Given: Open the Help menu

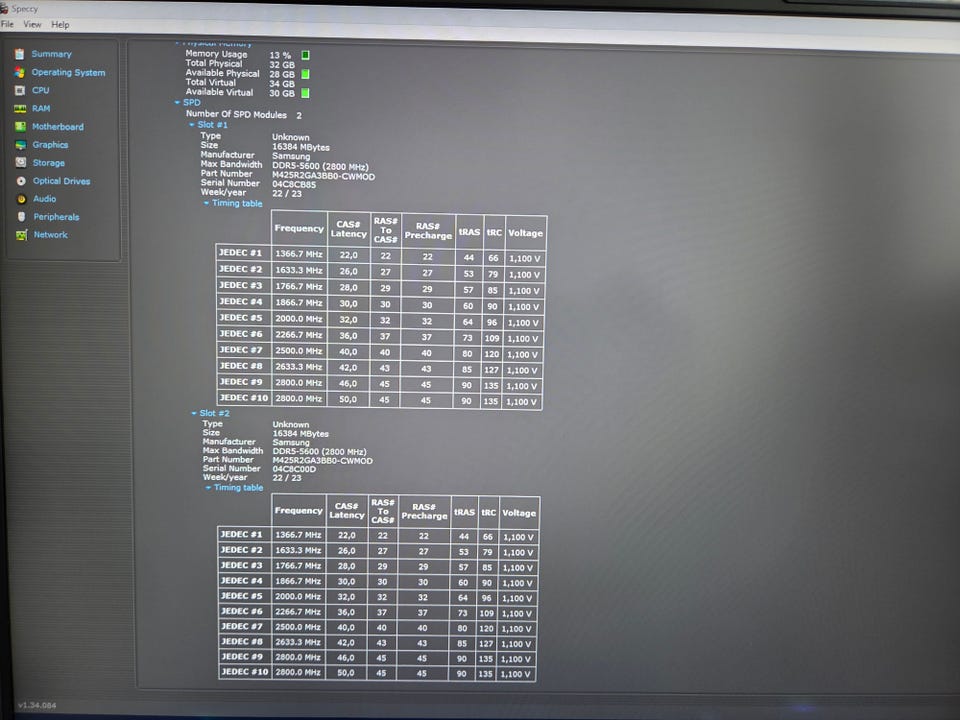Looking at the screenshot, I should coord(60,24).
